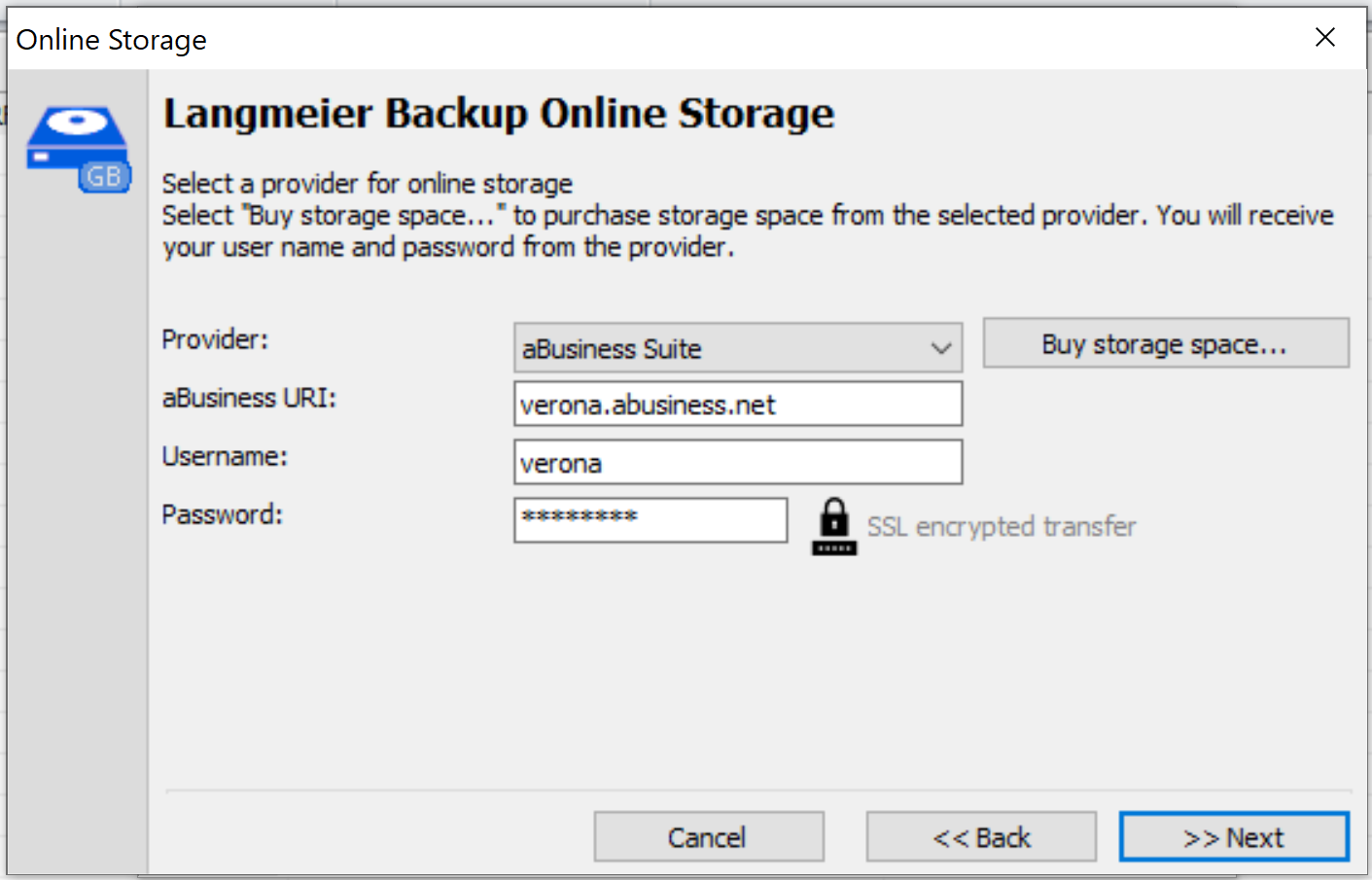The image size is (1372, 880).
Task: Click the Password label
Action: pyautogui.click(x=222, y=514)
